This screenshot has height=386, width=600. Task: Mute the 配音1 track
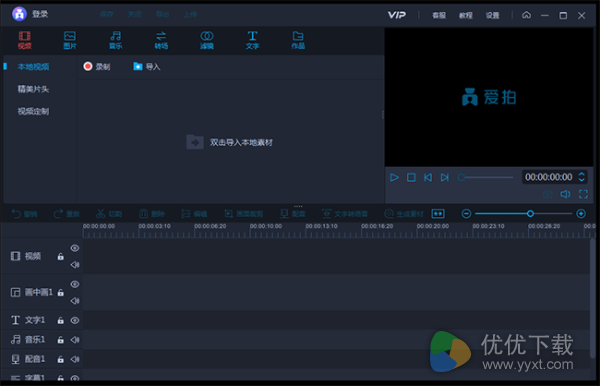coord(75,359)
